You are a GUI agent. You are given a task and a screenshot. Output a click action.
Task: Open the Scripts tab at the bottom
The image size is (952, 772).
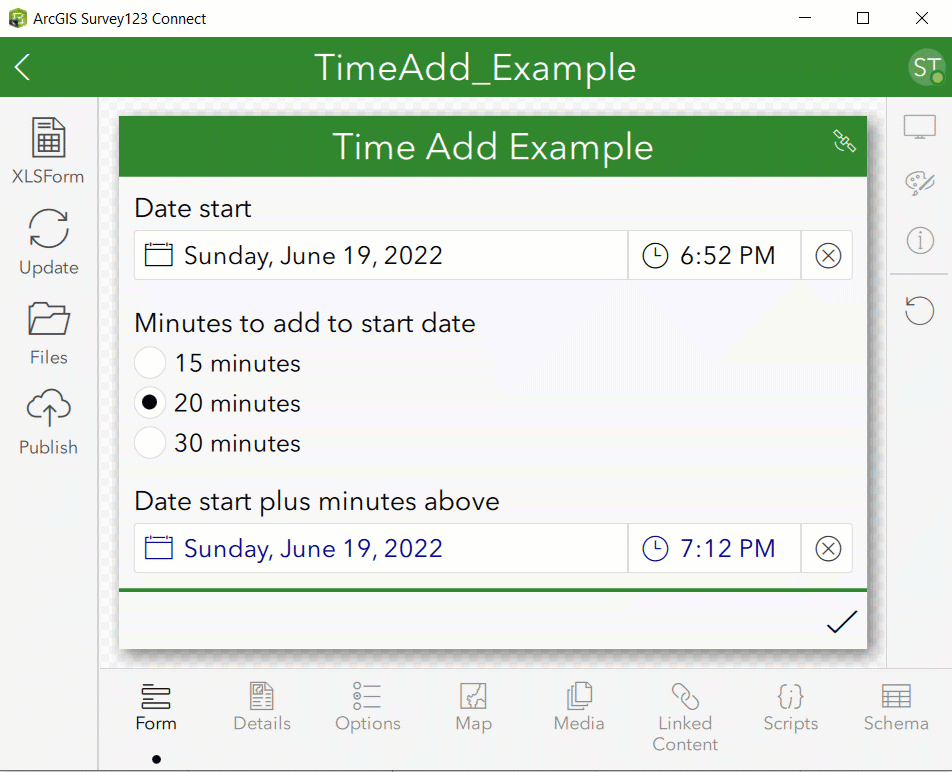[790, 707]
